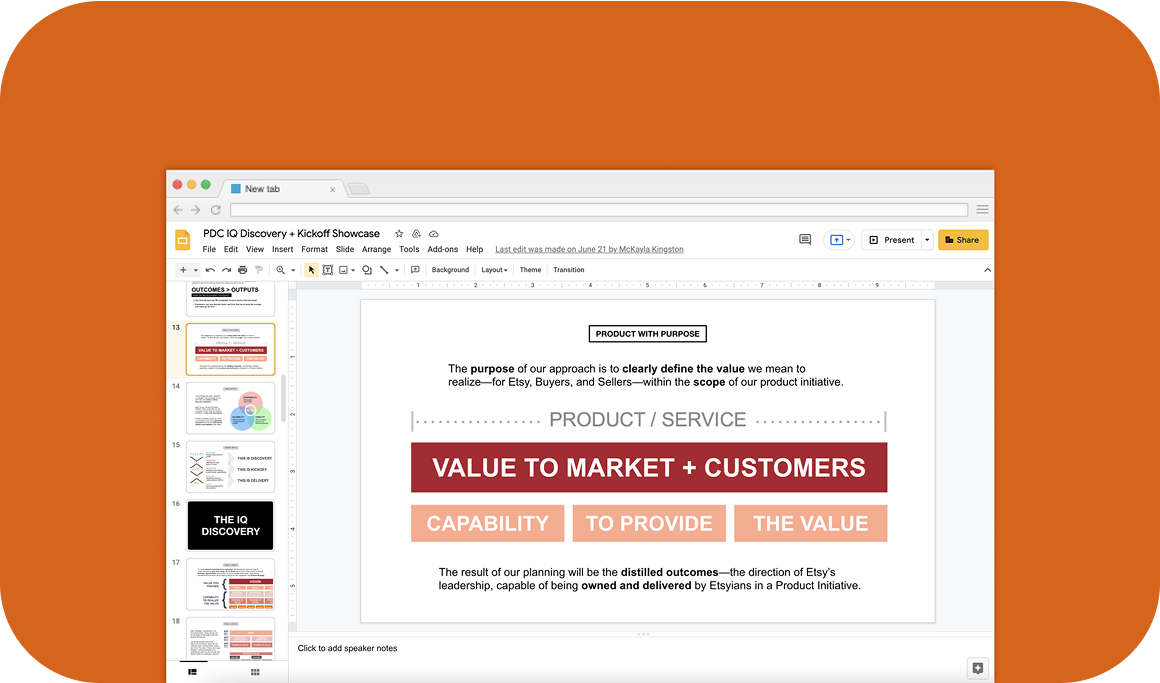
Task: Select slide 16 thumbnail THE IQ DISCOVERY
Action: (230, 525)
